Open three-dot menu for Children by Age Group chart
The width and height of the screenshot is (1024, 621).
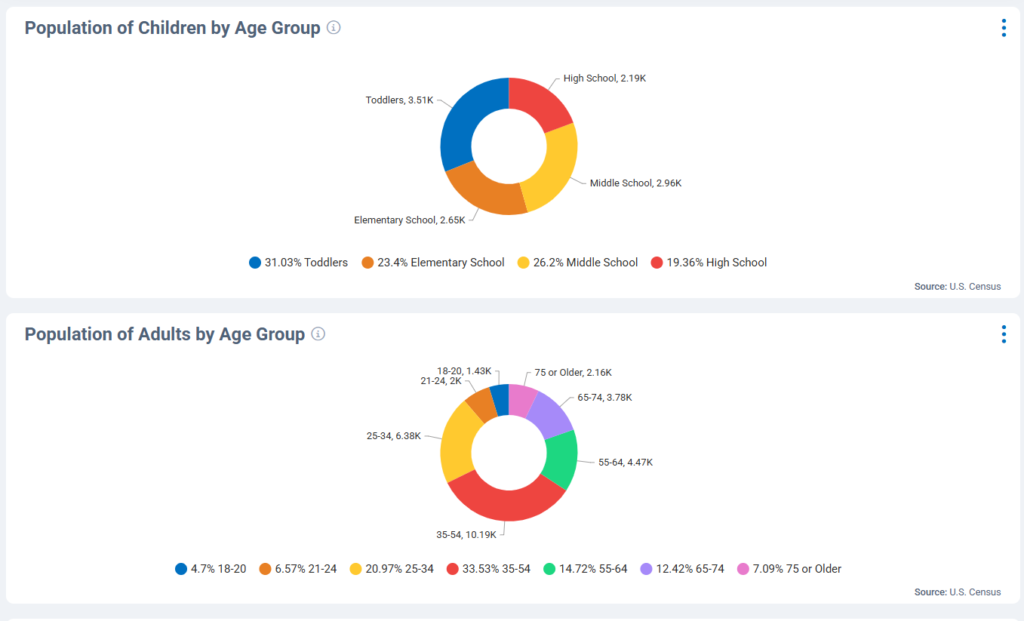(1003, 28)
